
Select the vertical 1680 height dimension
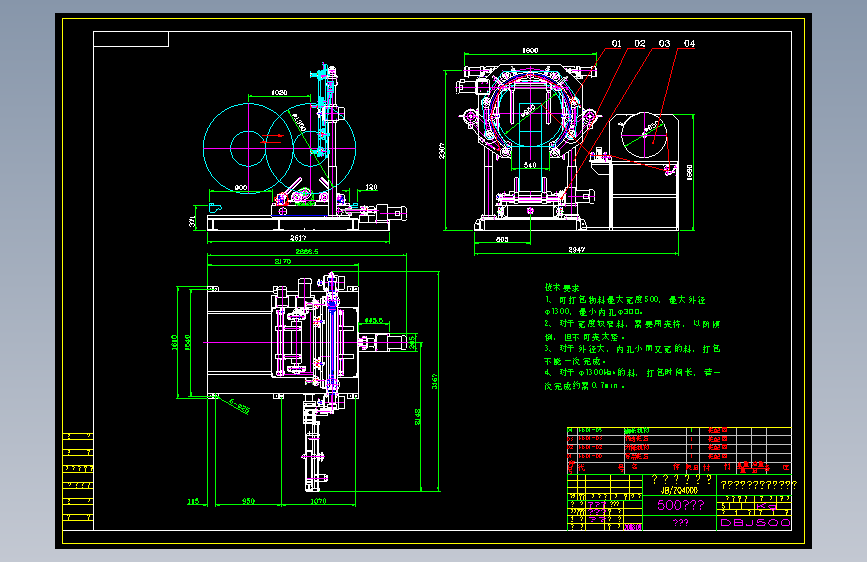689,172
